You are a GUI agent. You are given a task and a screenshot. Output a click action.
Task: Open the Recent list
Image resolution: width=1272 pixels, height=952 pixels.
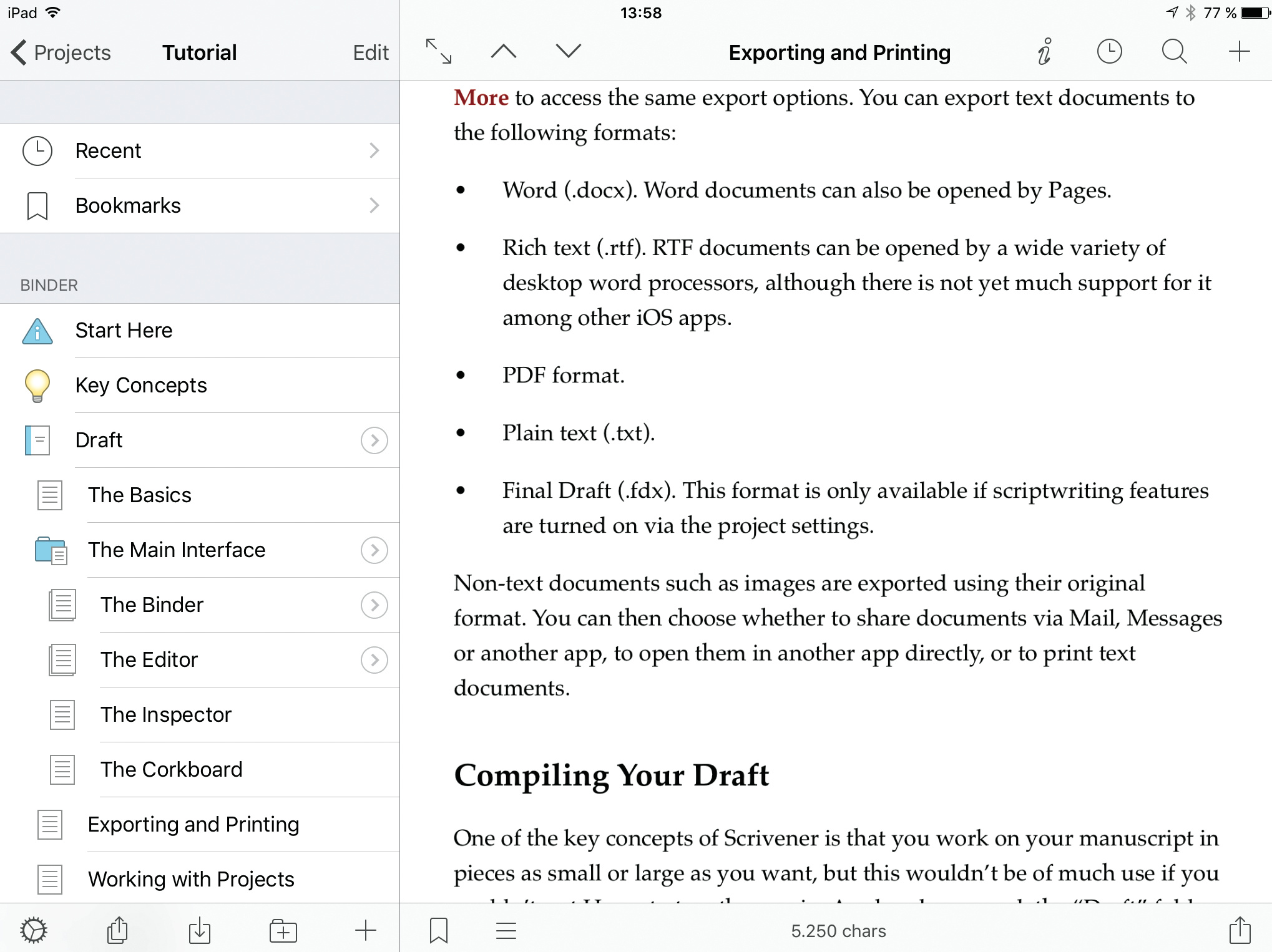click(200, 151)
